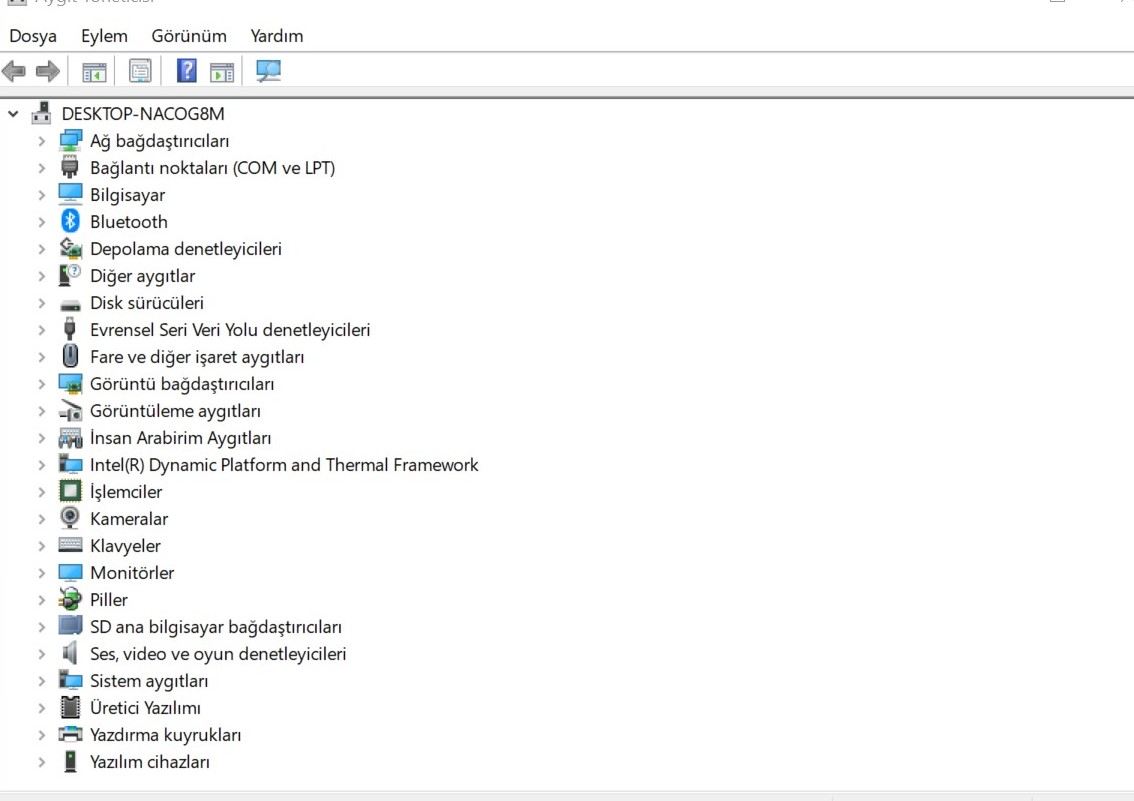This screenshot has width=1134, height=801.
Task: Click the blue Help question mark icon
Action: 185,70
